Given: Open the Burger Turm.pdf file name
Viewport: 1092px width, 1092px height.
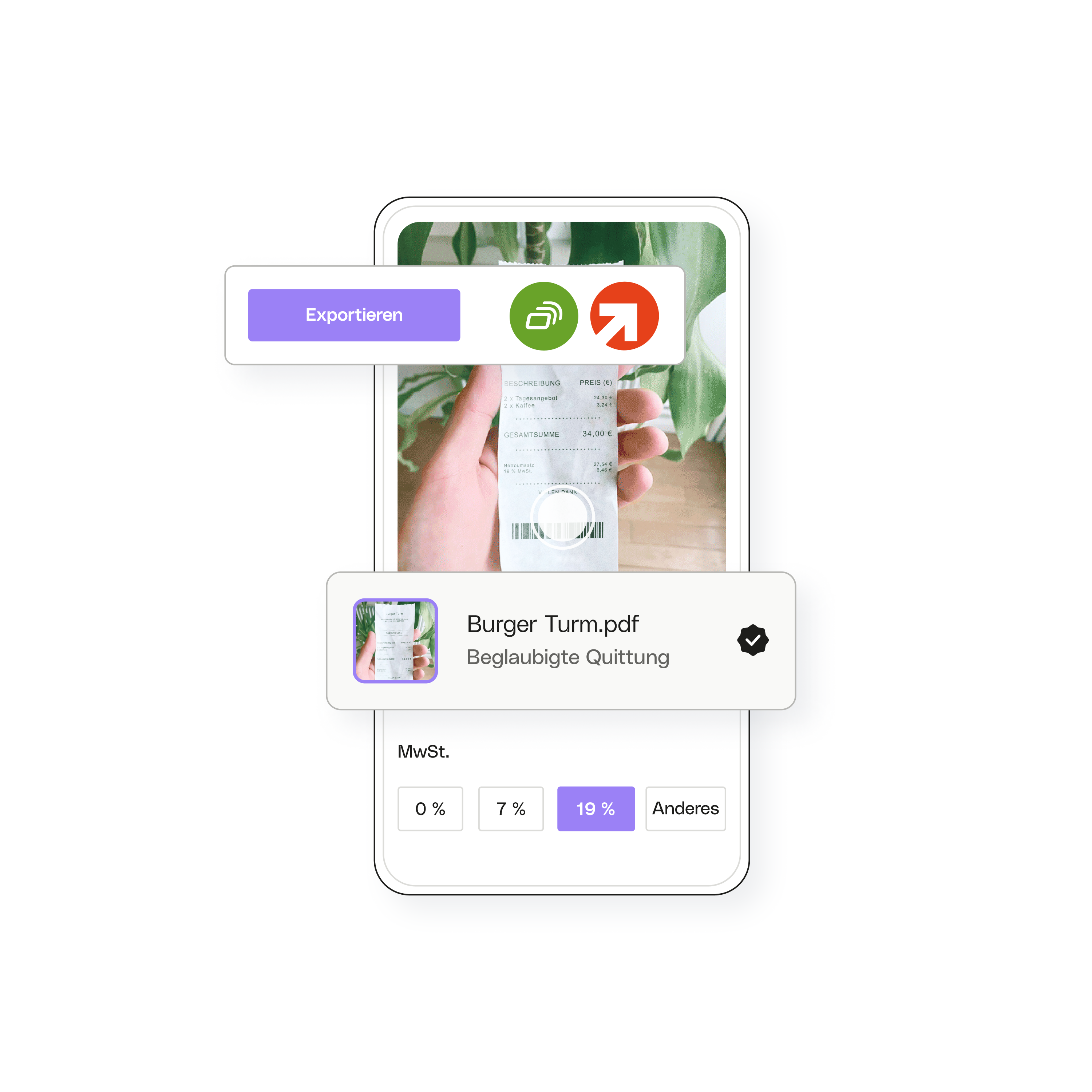Looking at the screenshot, I should (x=553, y=624).
